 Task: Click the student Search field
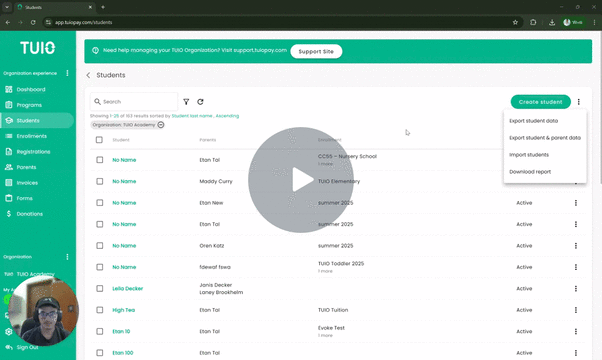134,102
